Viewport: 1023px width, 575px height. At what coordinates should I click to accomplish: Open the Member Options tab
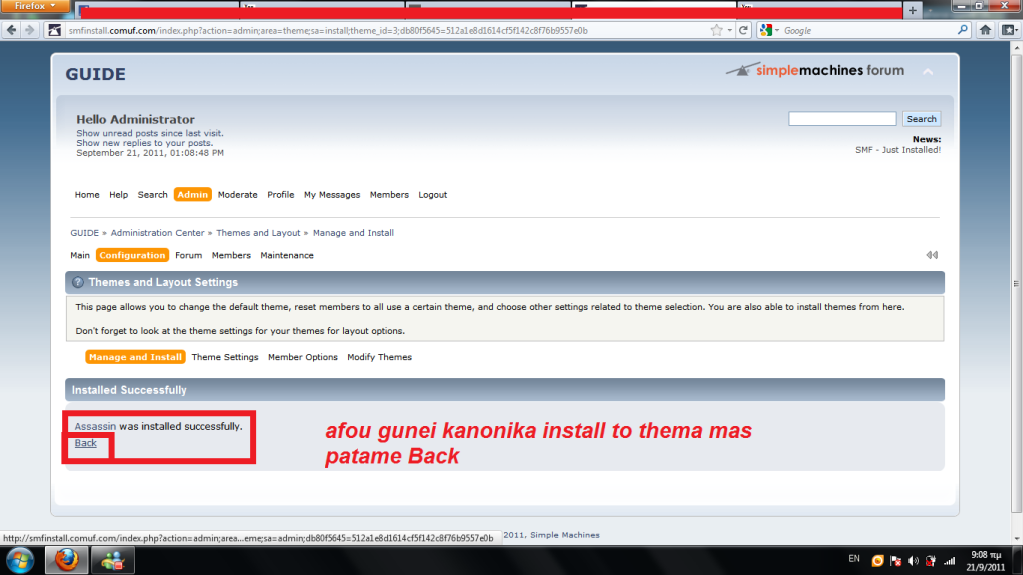(302, 357)
